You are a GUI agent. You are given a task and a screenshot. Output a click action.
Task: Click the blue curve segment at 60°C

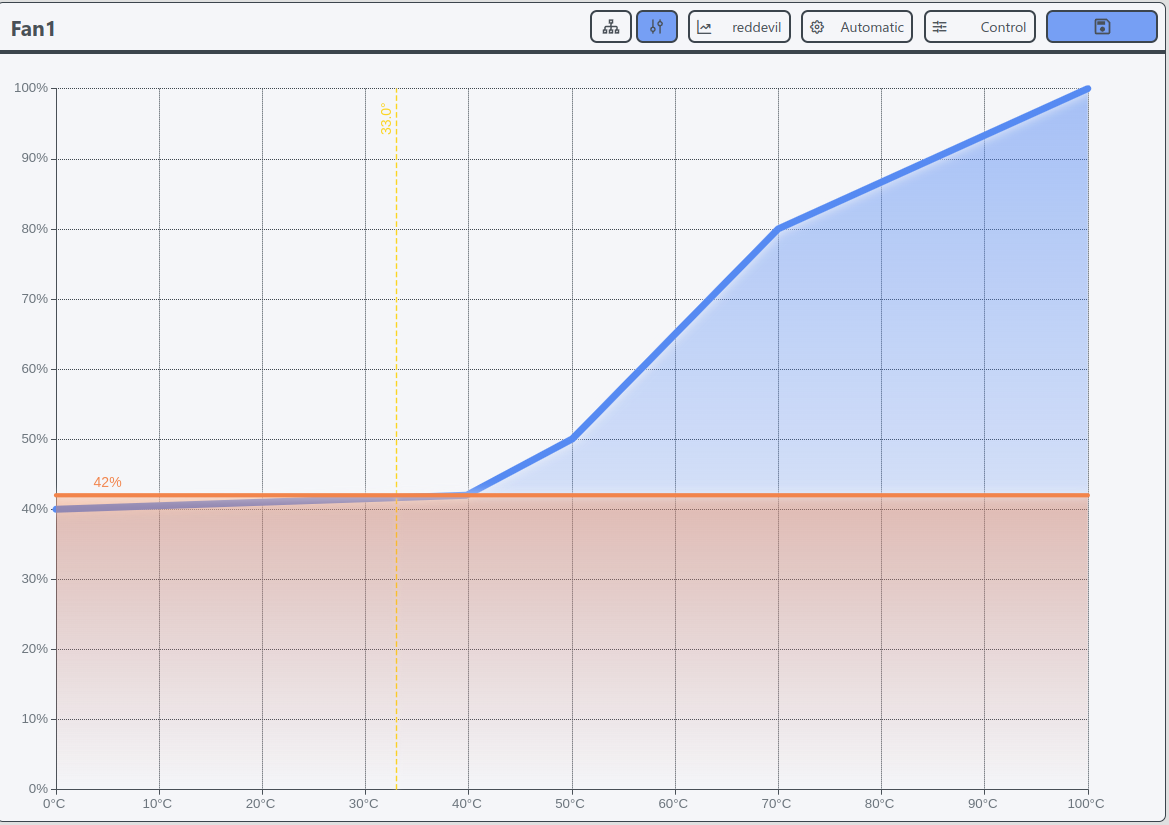pos(675,334)
